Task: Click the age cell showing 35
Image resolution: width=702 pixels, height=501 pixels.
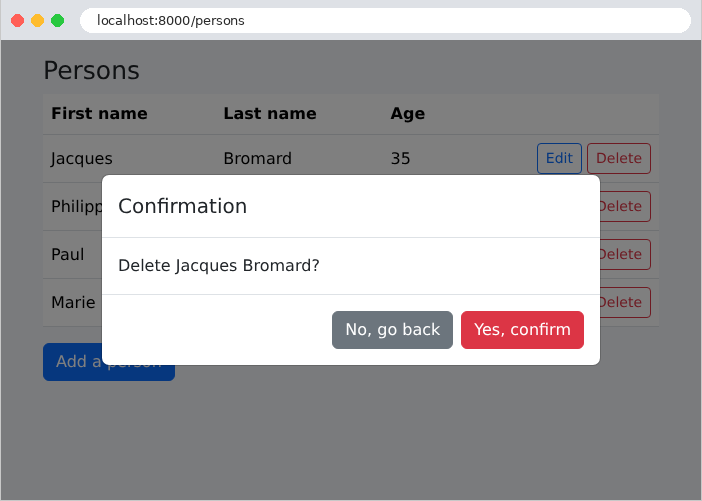Action: (x=400, y=158)
